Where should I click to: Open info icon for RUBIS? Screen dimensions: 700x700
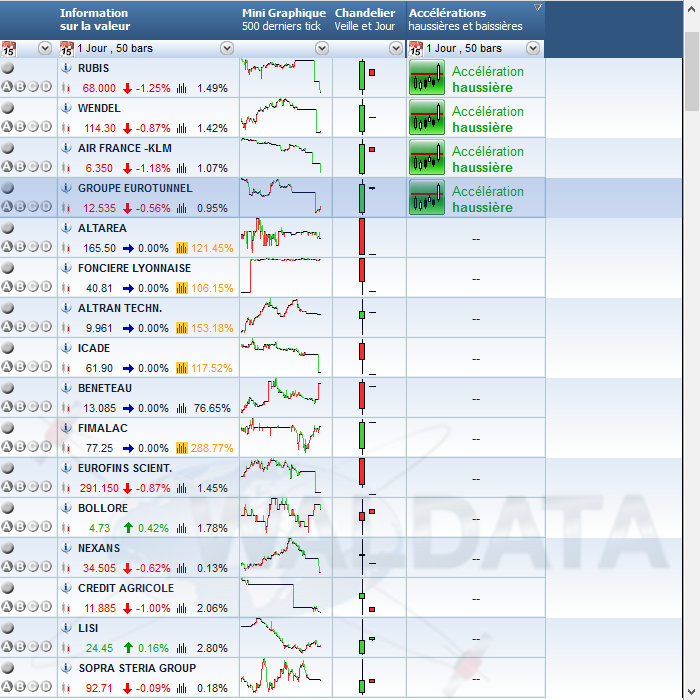coord(67,68)
